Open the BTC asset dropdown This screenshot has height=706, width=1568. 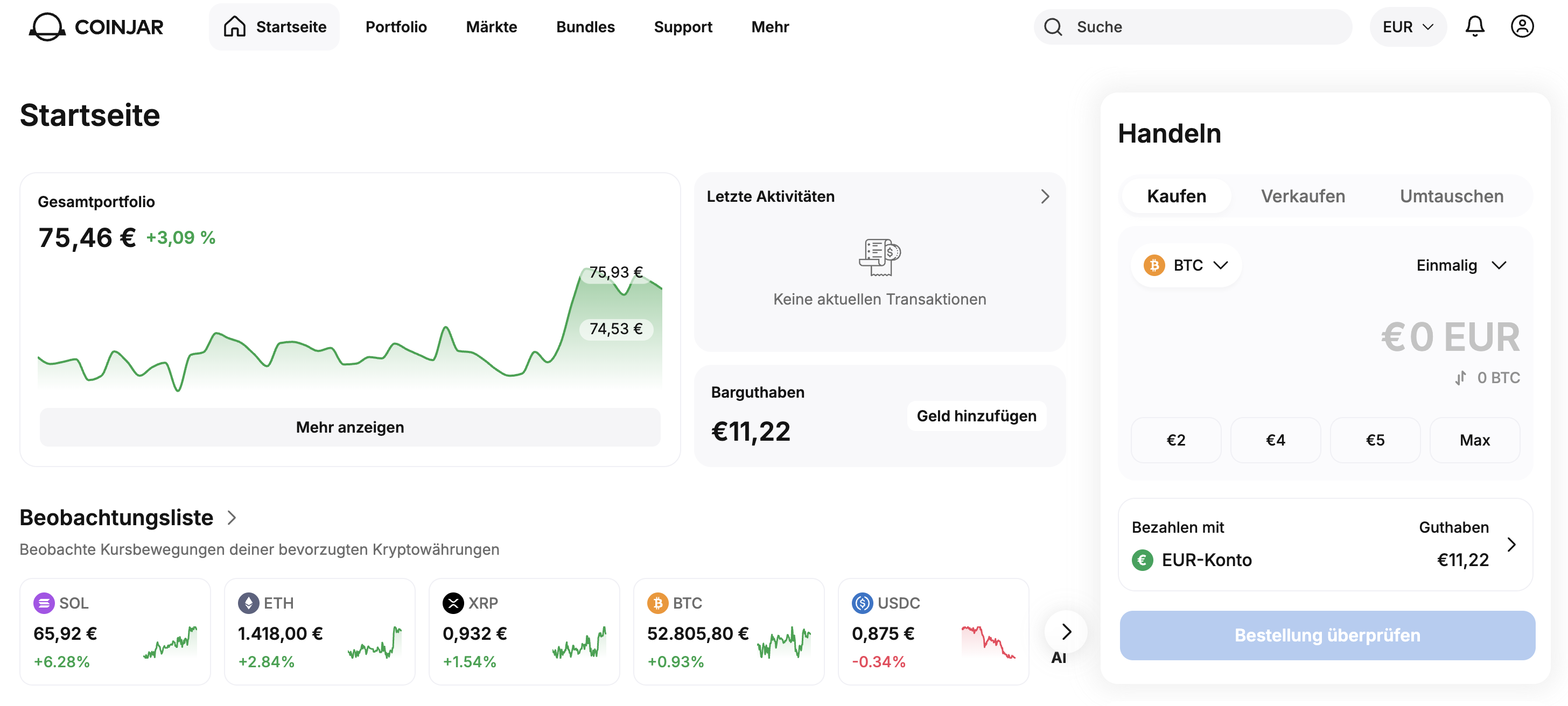[1186, 266]
